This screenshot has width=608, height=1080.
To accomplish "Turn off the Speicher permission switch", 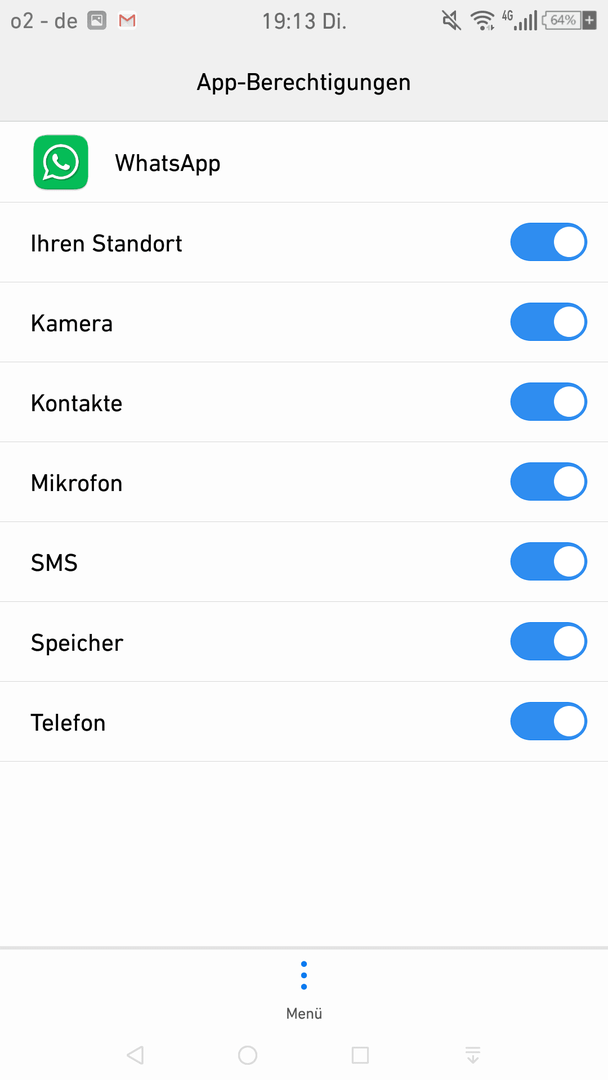I will coord(548,642).
